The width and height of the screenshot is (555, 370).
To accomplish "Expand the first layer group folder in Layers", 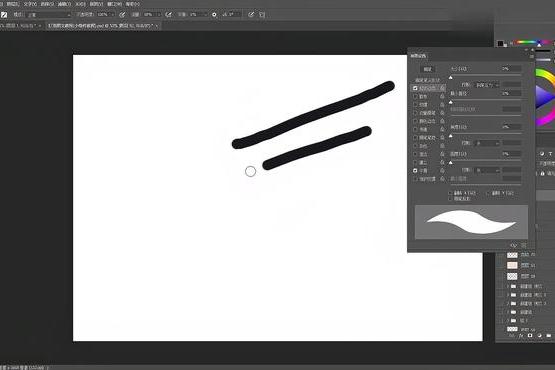I will pyautogui.click(x=508, y=286).
